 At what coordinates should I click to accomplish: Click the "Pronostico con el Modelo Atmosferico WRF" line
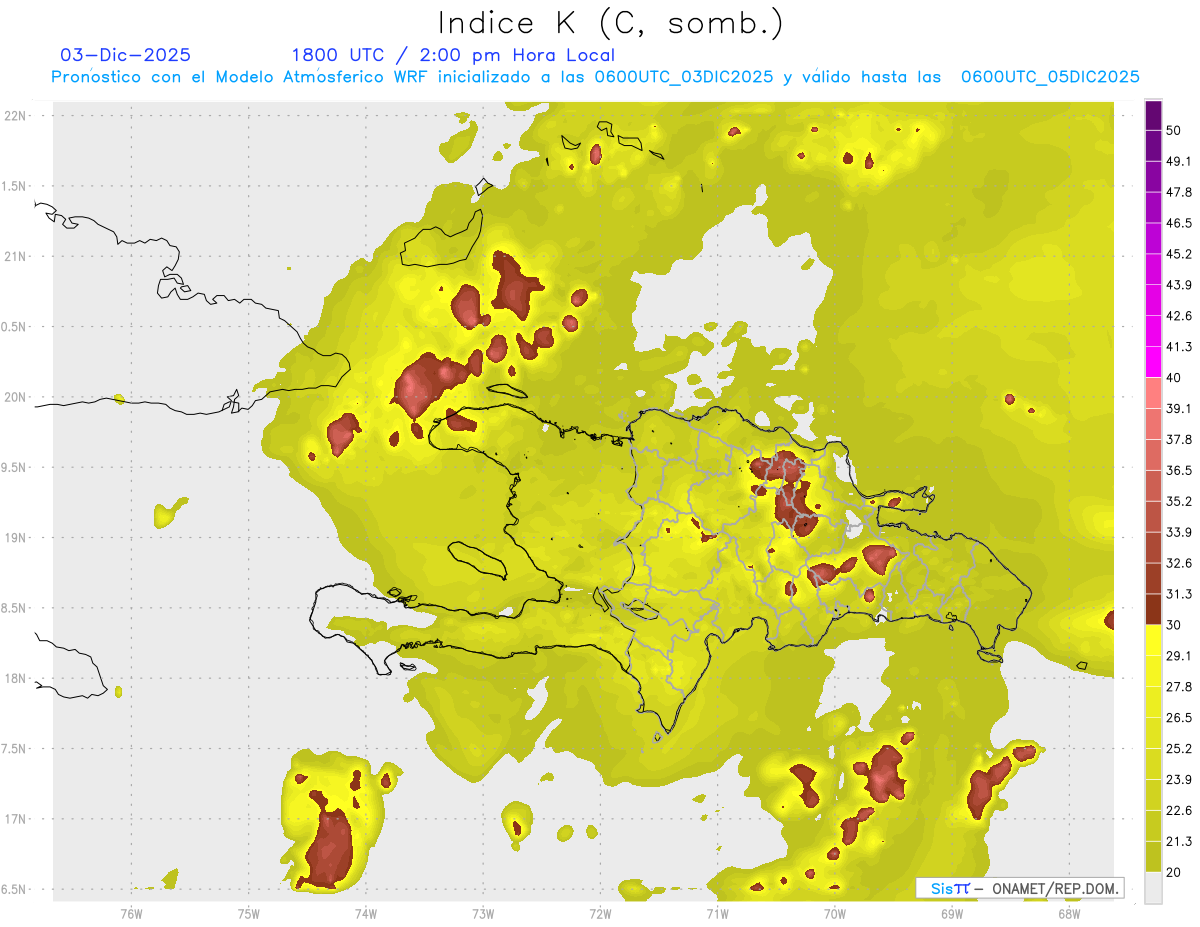(x=595, y=77)
